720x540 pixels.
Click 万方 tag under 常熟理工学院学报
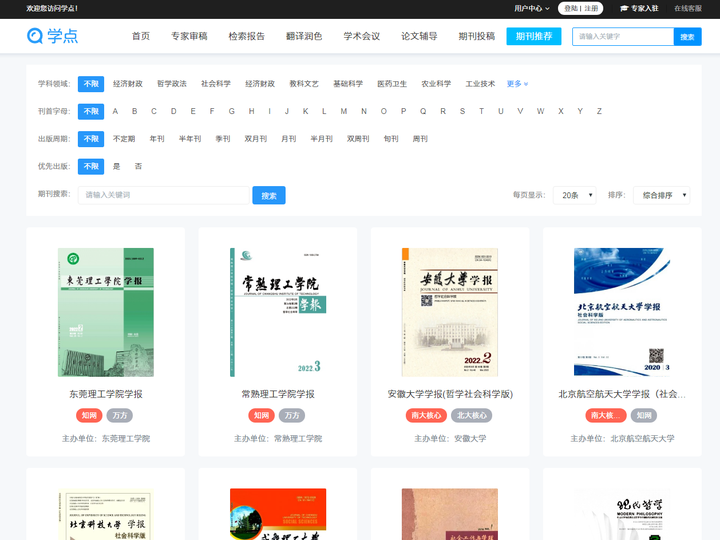[x=292, y=416]
